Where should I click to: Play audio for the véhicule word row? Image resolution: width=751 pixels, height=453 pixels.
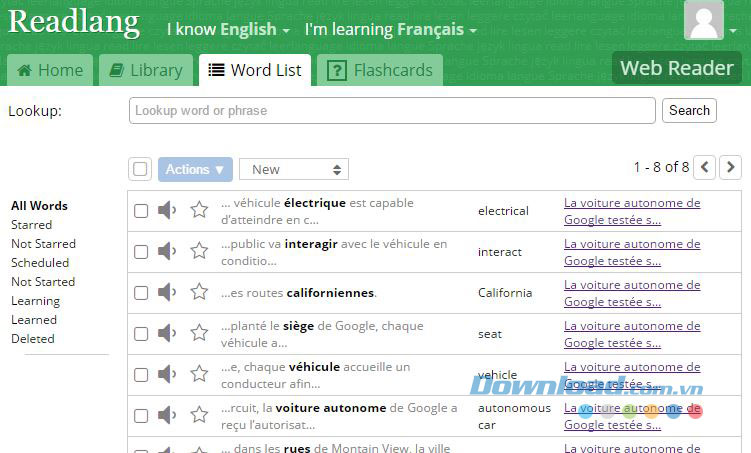[167, 374]
